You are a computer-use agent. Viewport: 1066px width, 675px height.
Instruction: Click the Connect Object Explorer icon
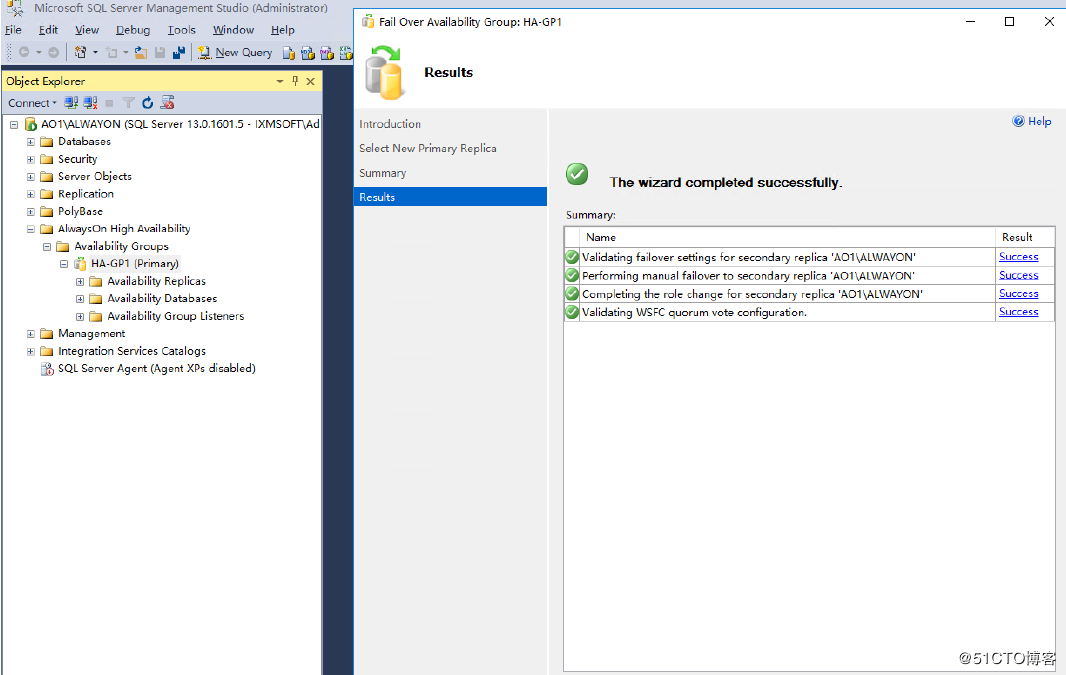[71, 103]
